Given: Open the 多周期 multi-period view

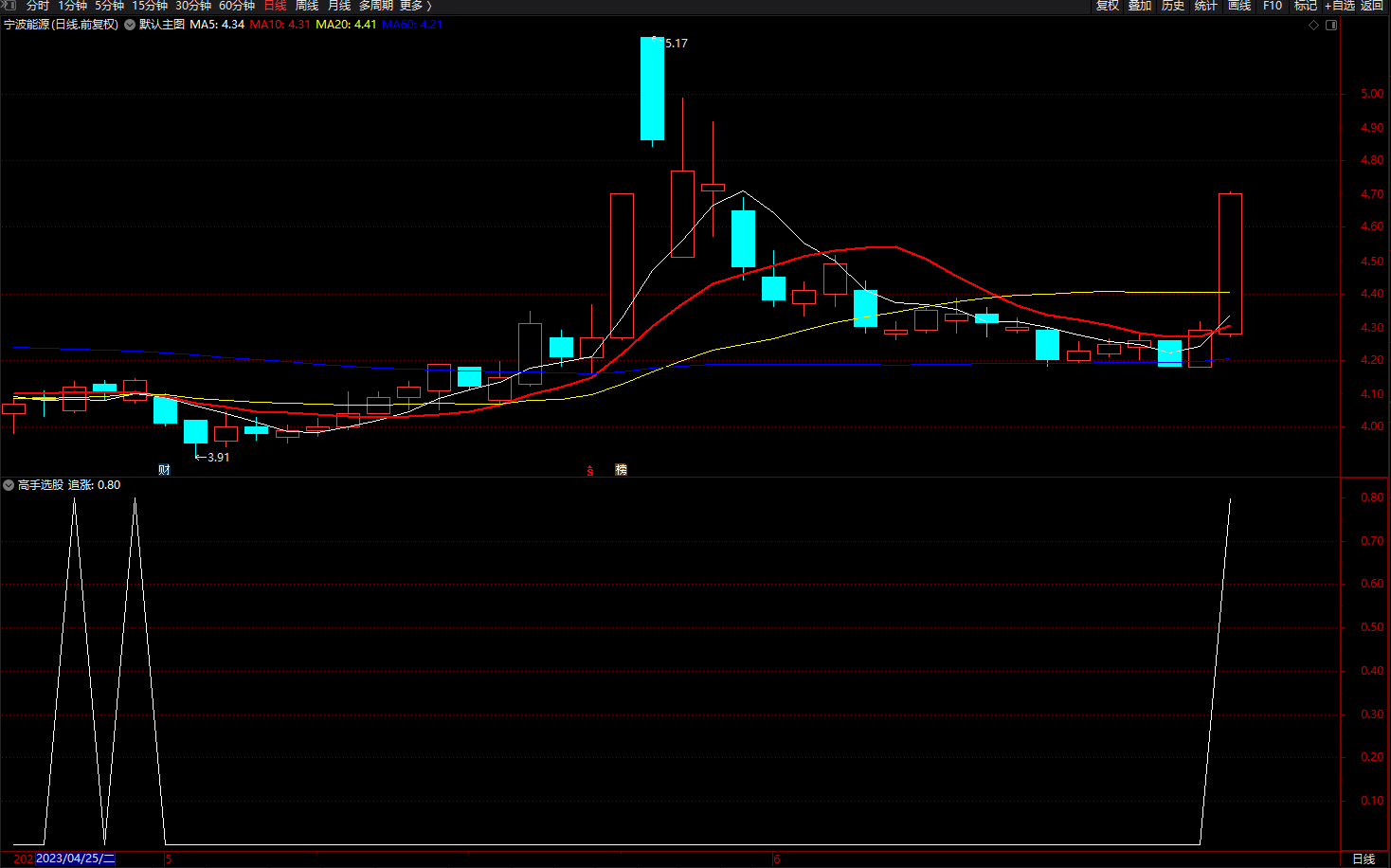Looking at the screenshot, I should pyautogui.click(x=376, y=6).
